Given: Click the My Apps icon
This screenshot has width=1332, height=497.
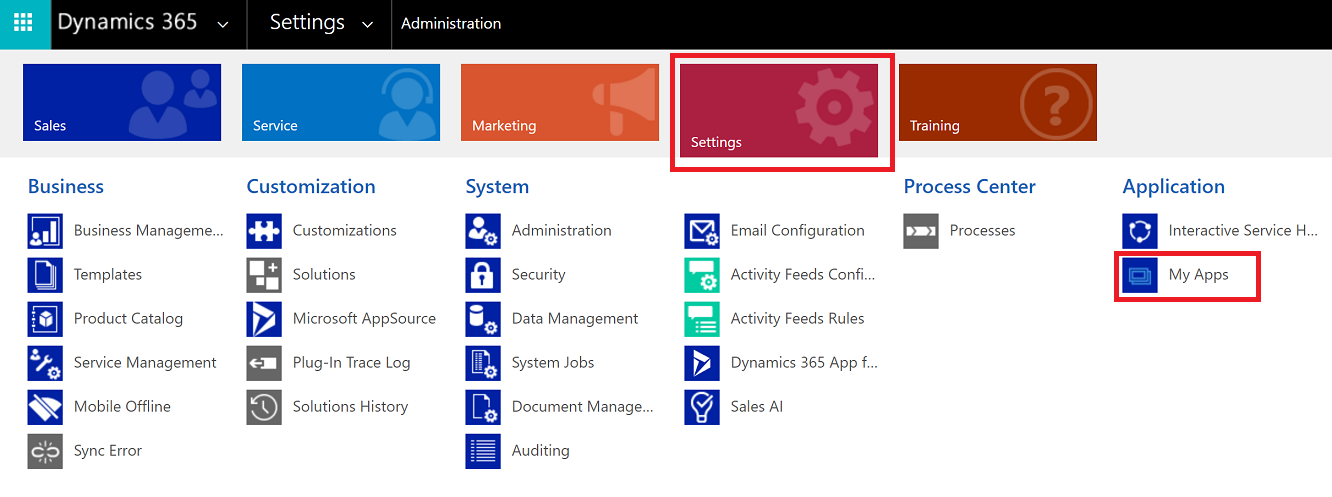Looking at the screenshot, I should (1140, 275).
